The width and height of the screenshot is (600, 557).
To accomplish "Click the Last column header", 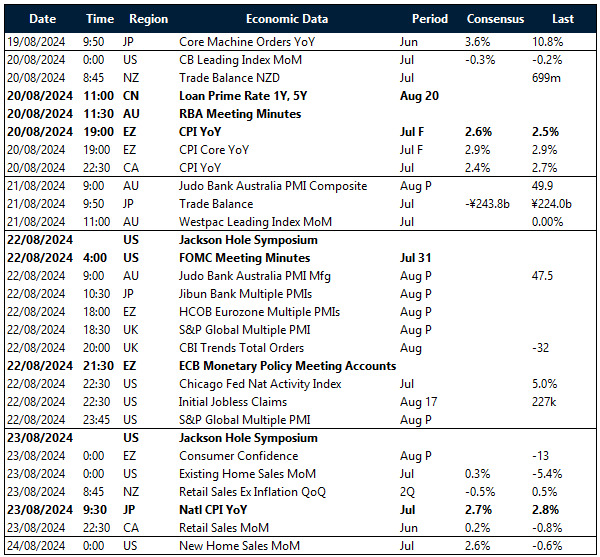I will point(562,19).
